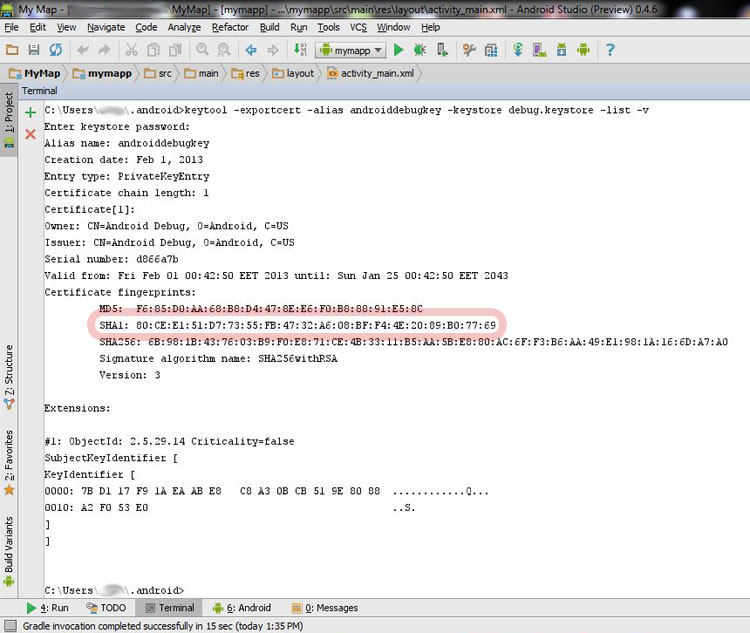The width and height of the screenshot is (750, 633).
Task: Open the Navigate menu
Action: click(106, 27)
